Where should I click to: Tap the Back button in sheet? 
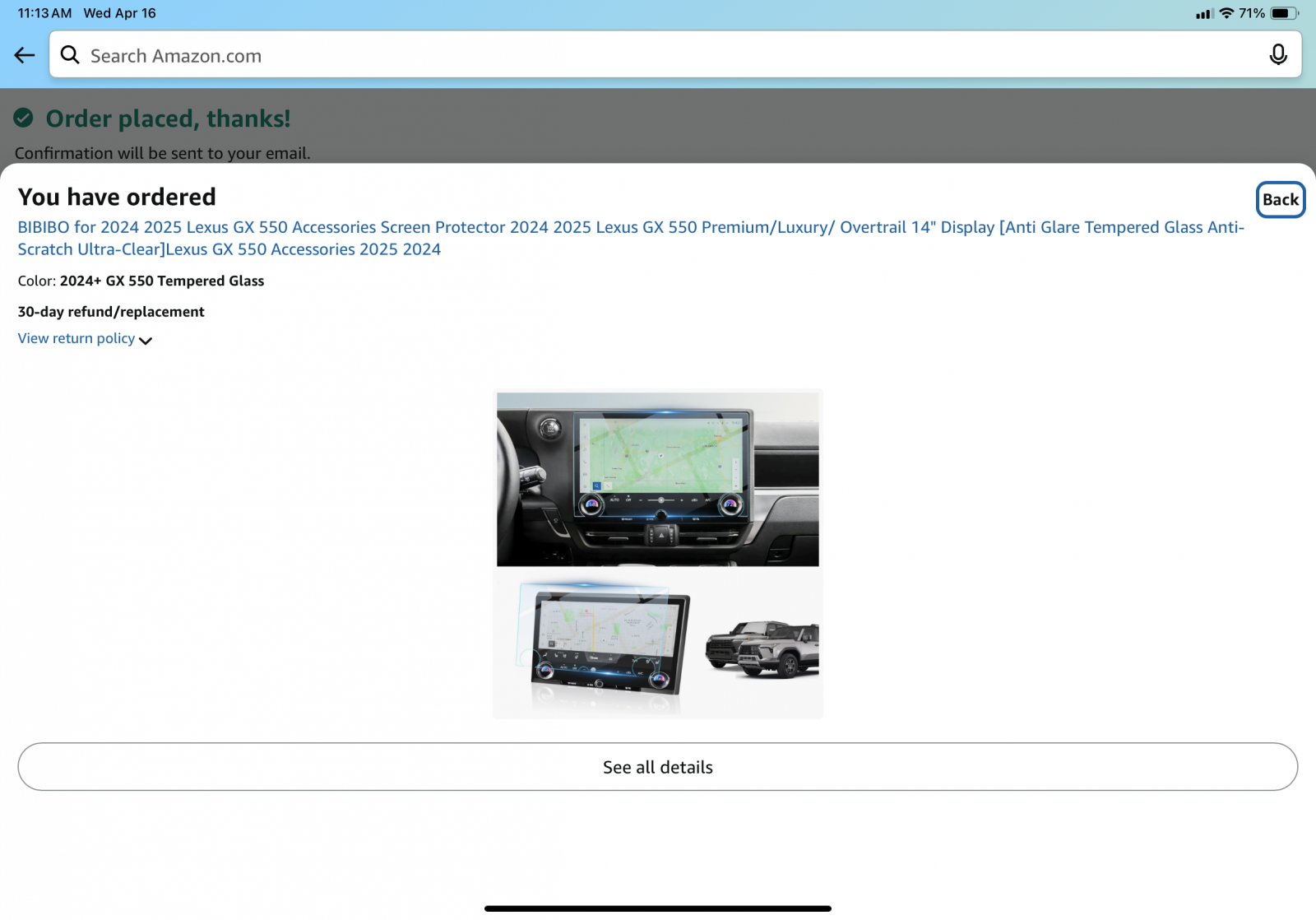tap(1281, 200)
